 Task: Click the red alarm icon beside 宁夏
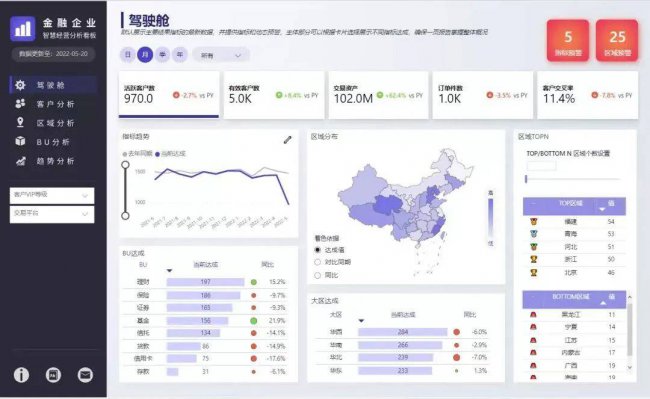(x=533, y=327)
